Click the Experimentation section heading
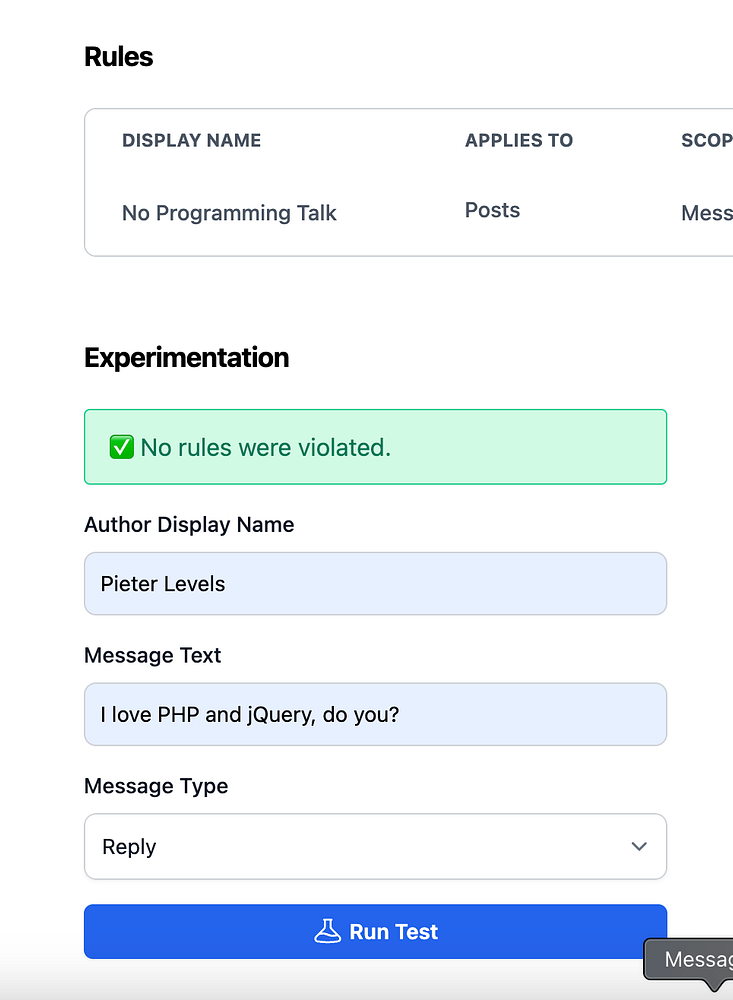The width and height of the screenshot is (733, 1000). (187, 358)
